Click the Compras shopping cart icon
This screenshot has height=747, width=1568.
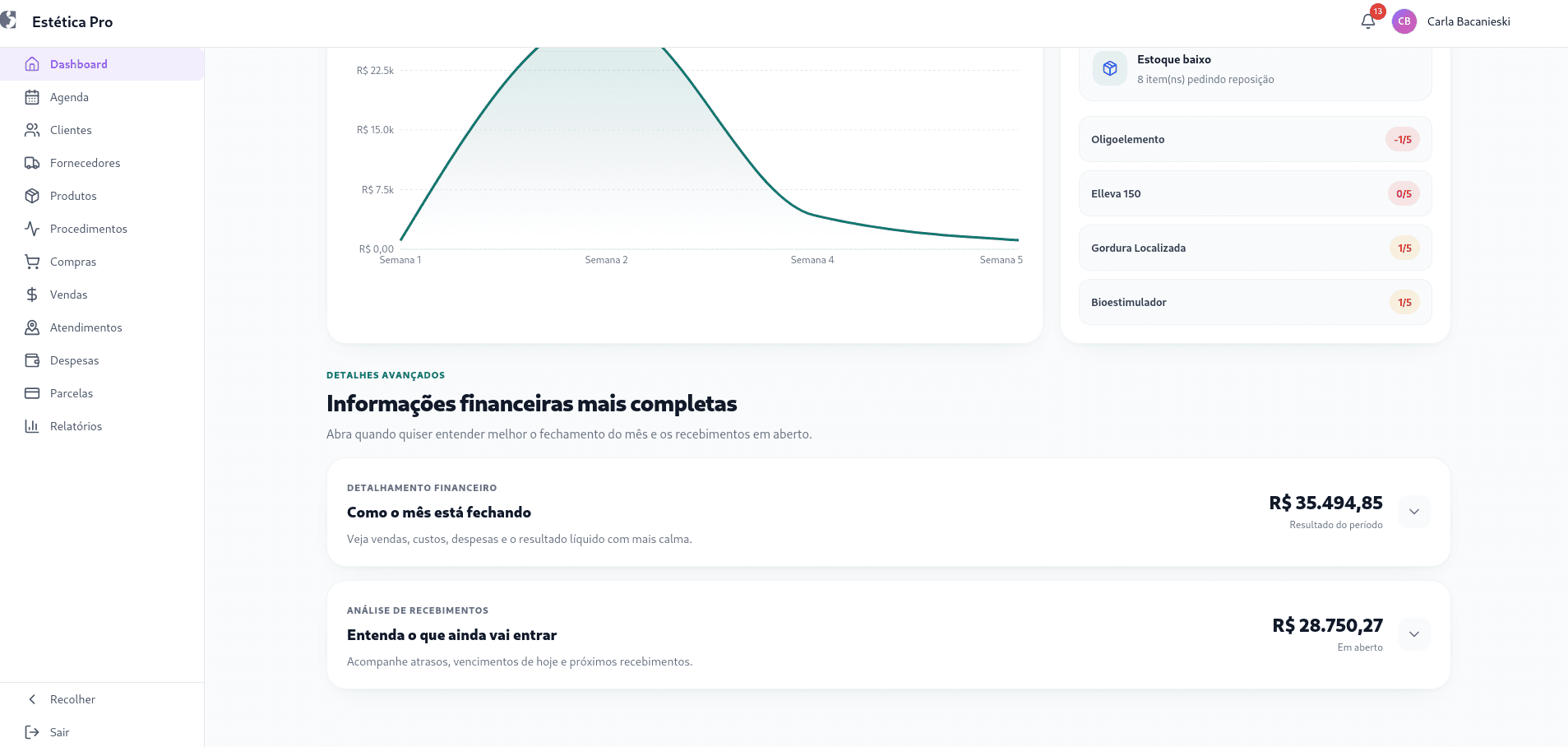(x=32, y=262)
